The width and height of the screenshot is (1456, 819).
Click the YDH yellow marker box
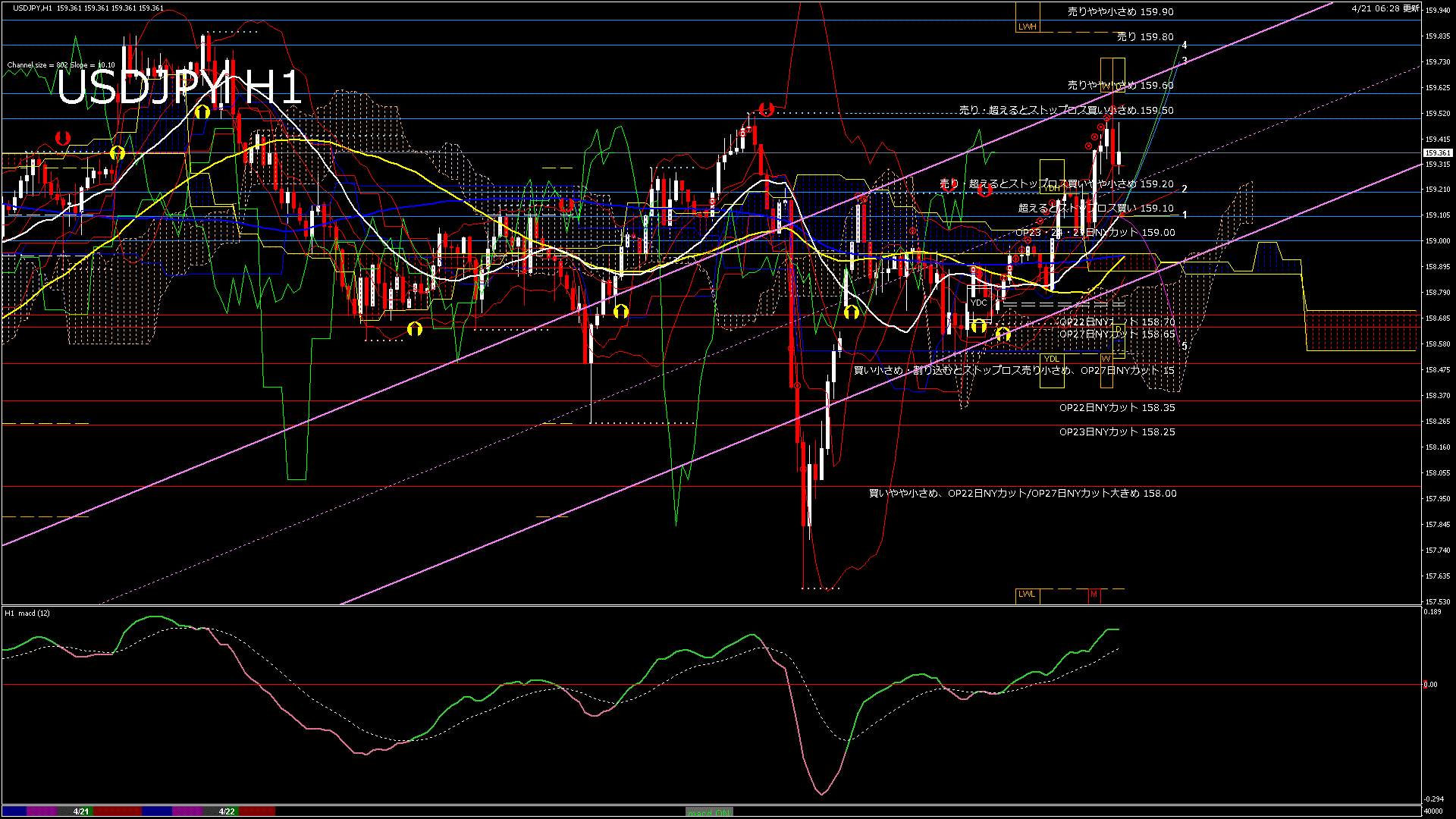pyautogui.click(x=1052, y=187)
